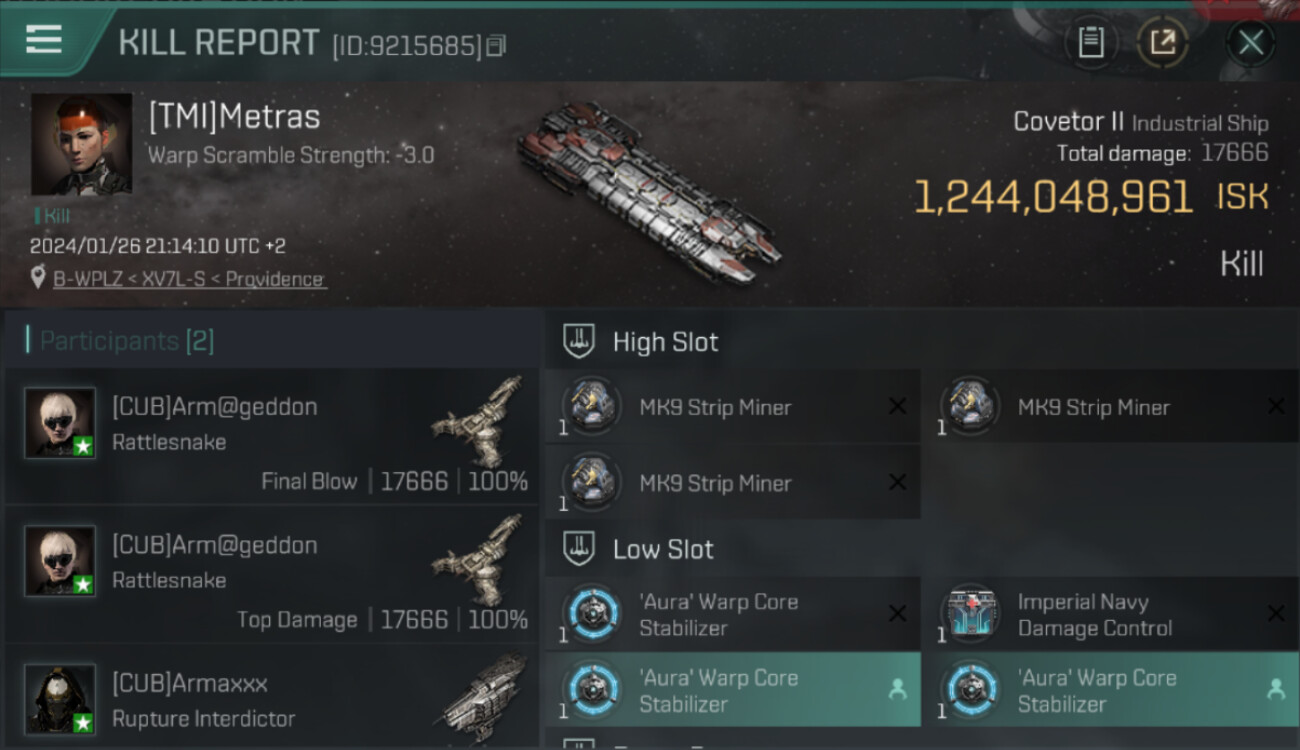Click the top-right MK9 Strip Miner icon
Image resolution: width=1300 pixels, height=750 pixels.
click(x=970, y=406)
